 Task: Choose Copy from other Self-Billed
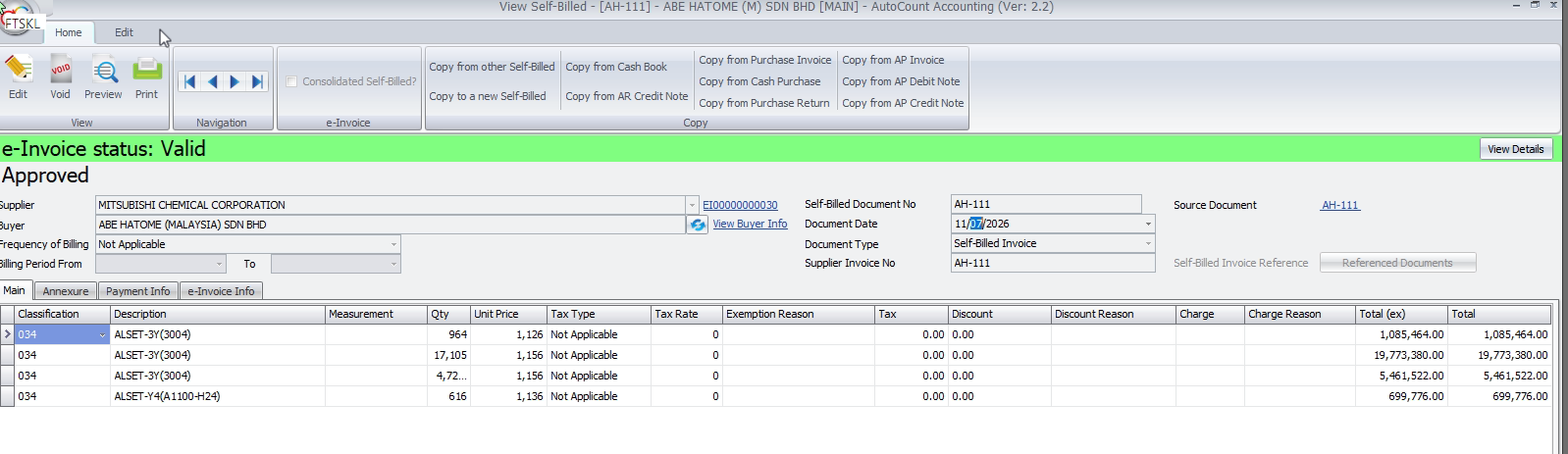(492, 67)
